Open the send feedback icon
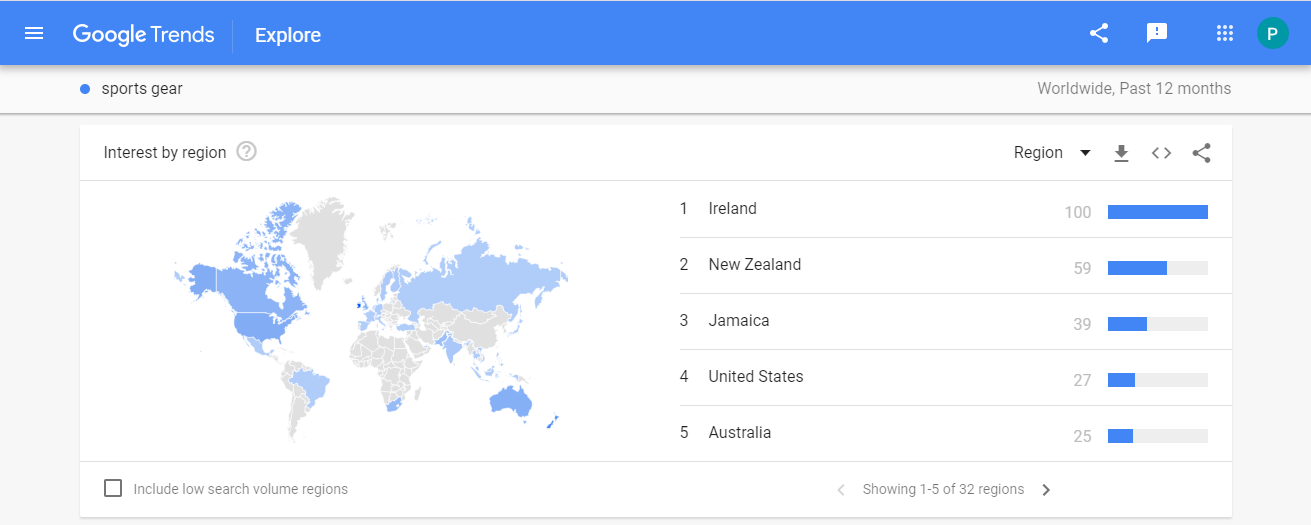Viewport: 1311px width, 525px height. point(1157,34)
